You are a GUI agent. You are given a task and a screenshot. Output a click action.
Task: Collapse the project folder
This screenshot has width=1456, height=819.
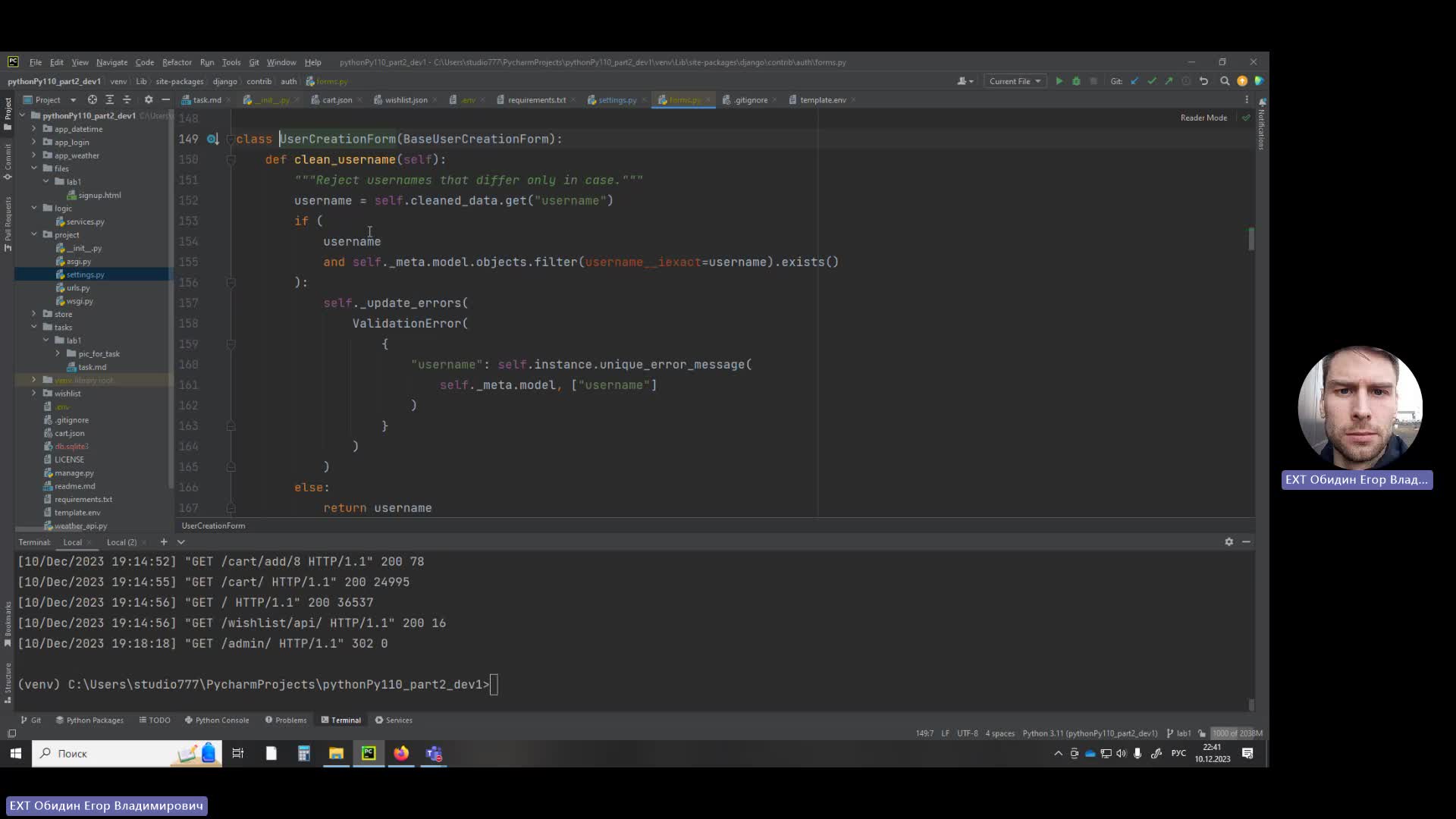pyautogui.click(x=33, y=234)
